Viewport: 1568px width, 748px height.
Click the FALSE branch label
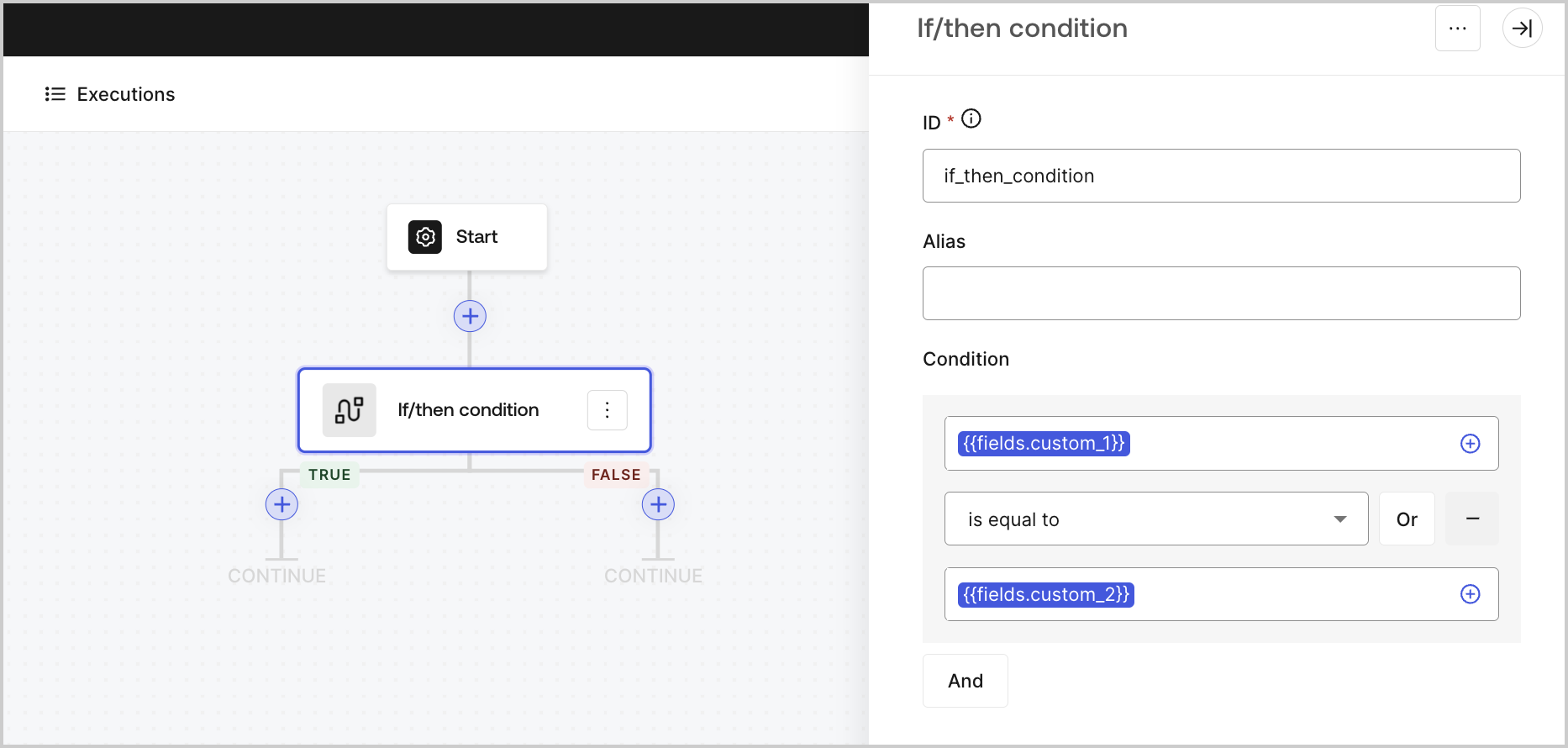[x=616, y=475]
